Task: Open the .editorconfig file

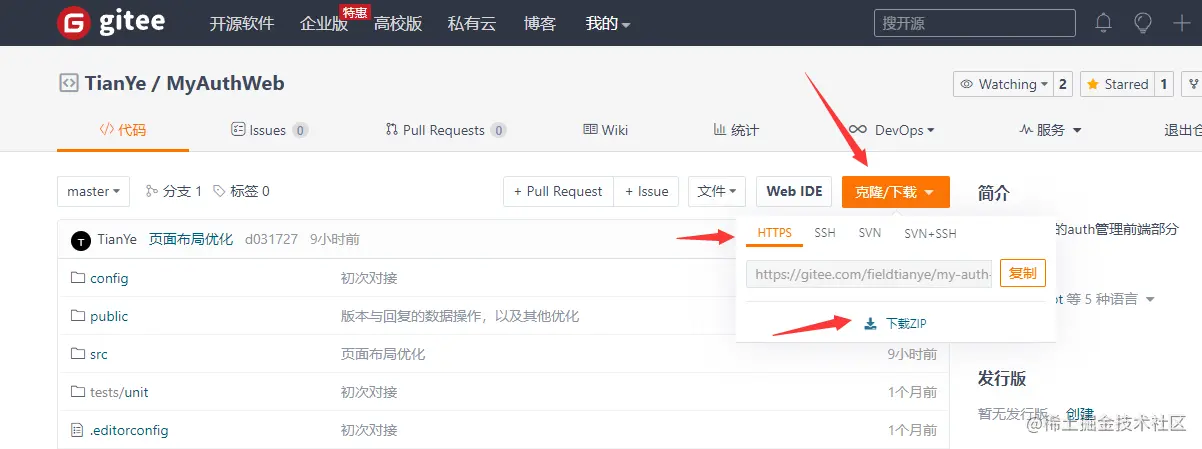Action: (x=129, y=430)
